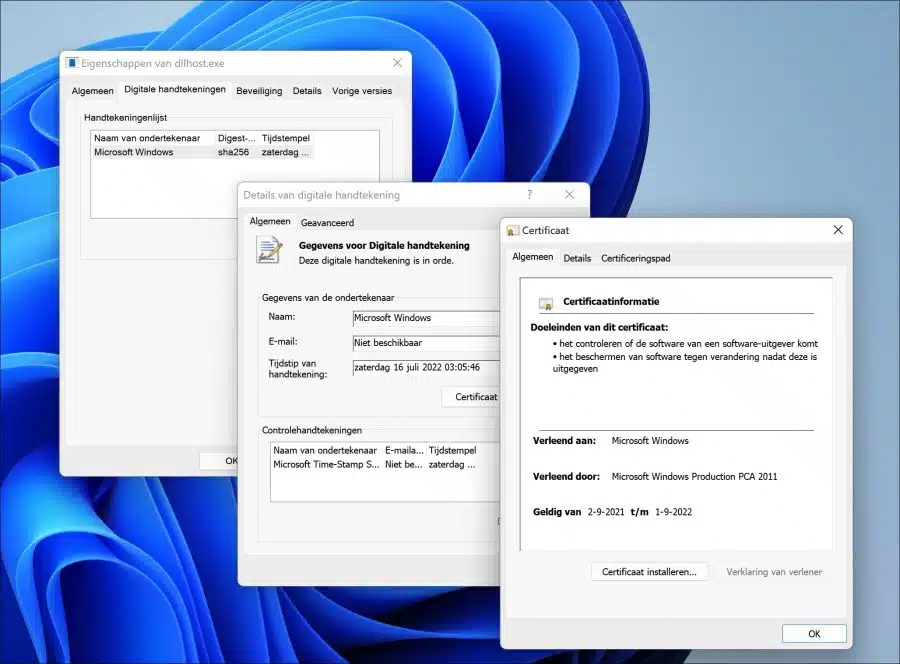Click the dllhost.exe title bar icon

72,63
